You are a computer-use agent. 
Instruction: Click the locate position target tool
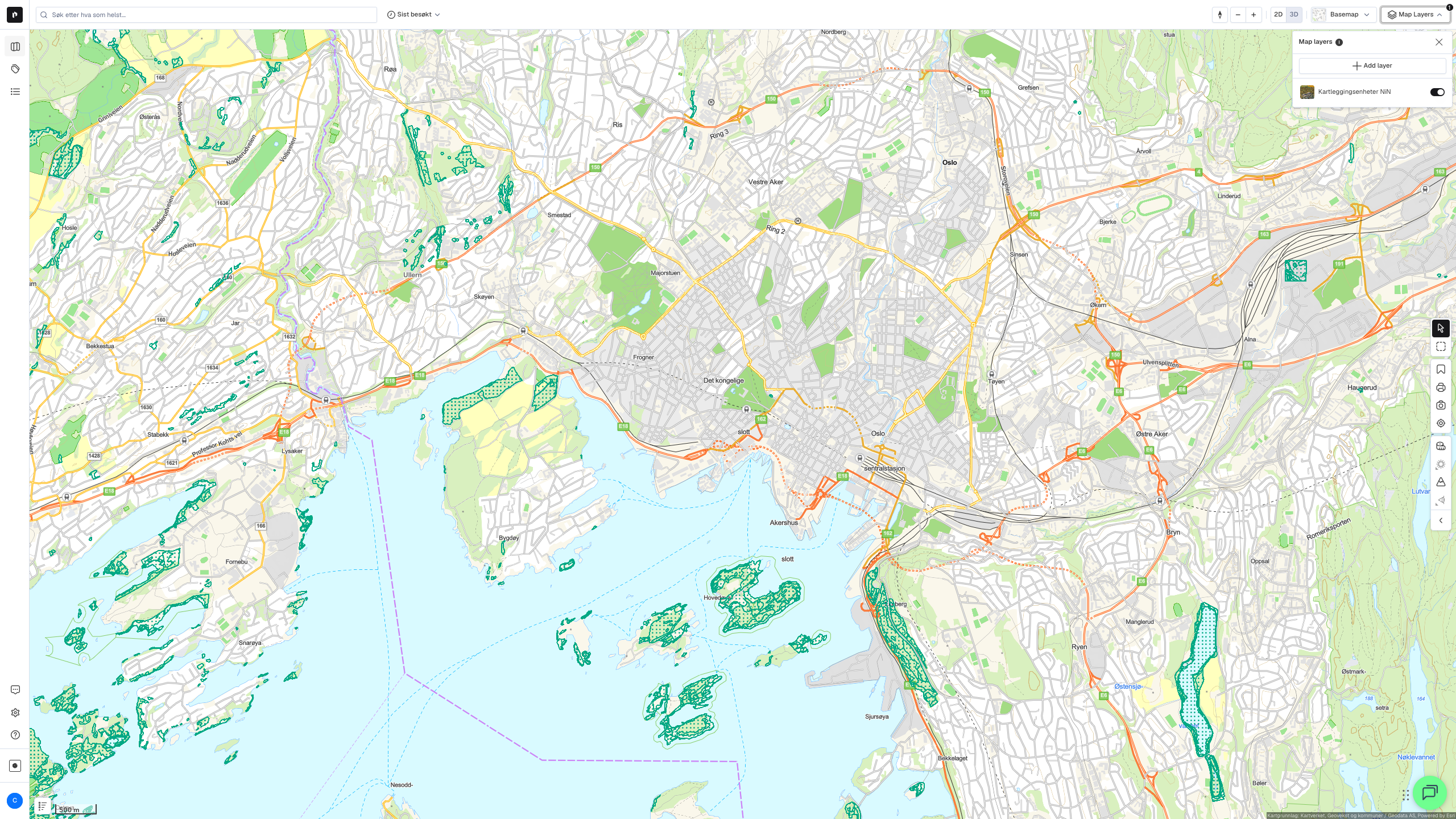coord(1441,423)
